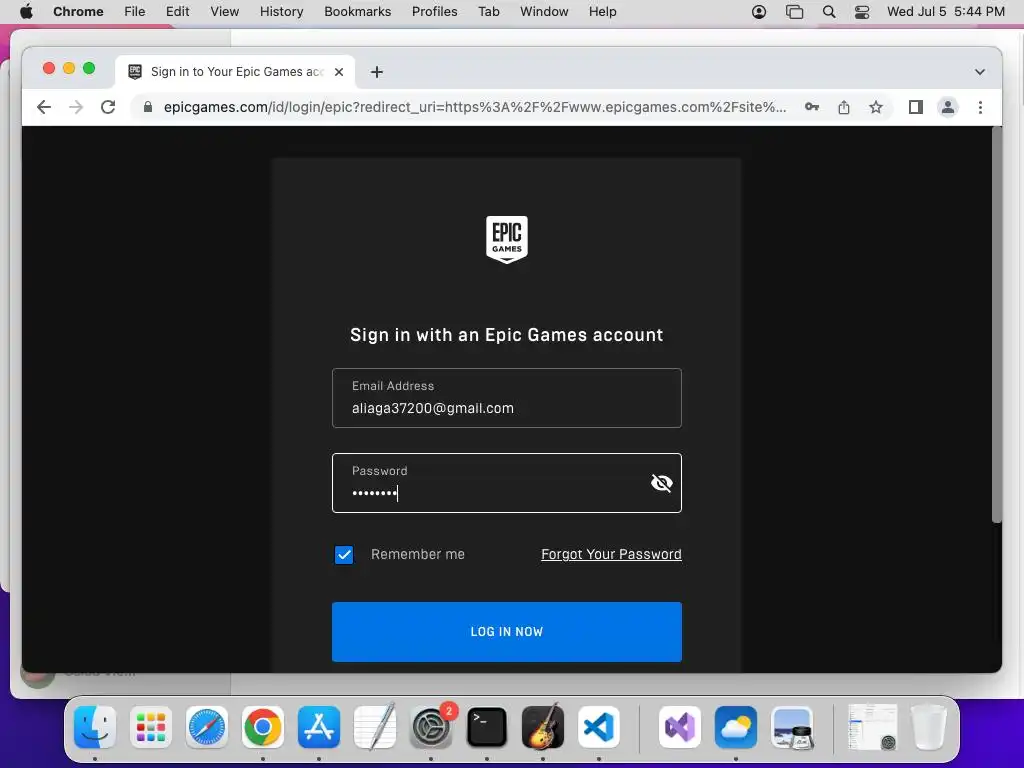This screenshot has width=1024, height=768.
Task: Open Preview from the dock
Action: click(792, 727)
